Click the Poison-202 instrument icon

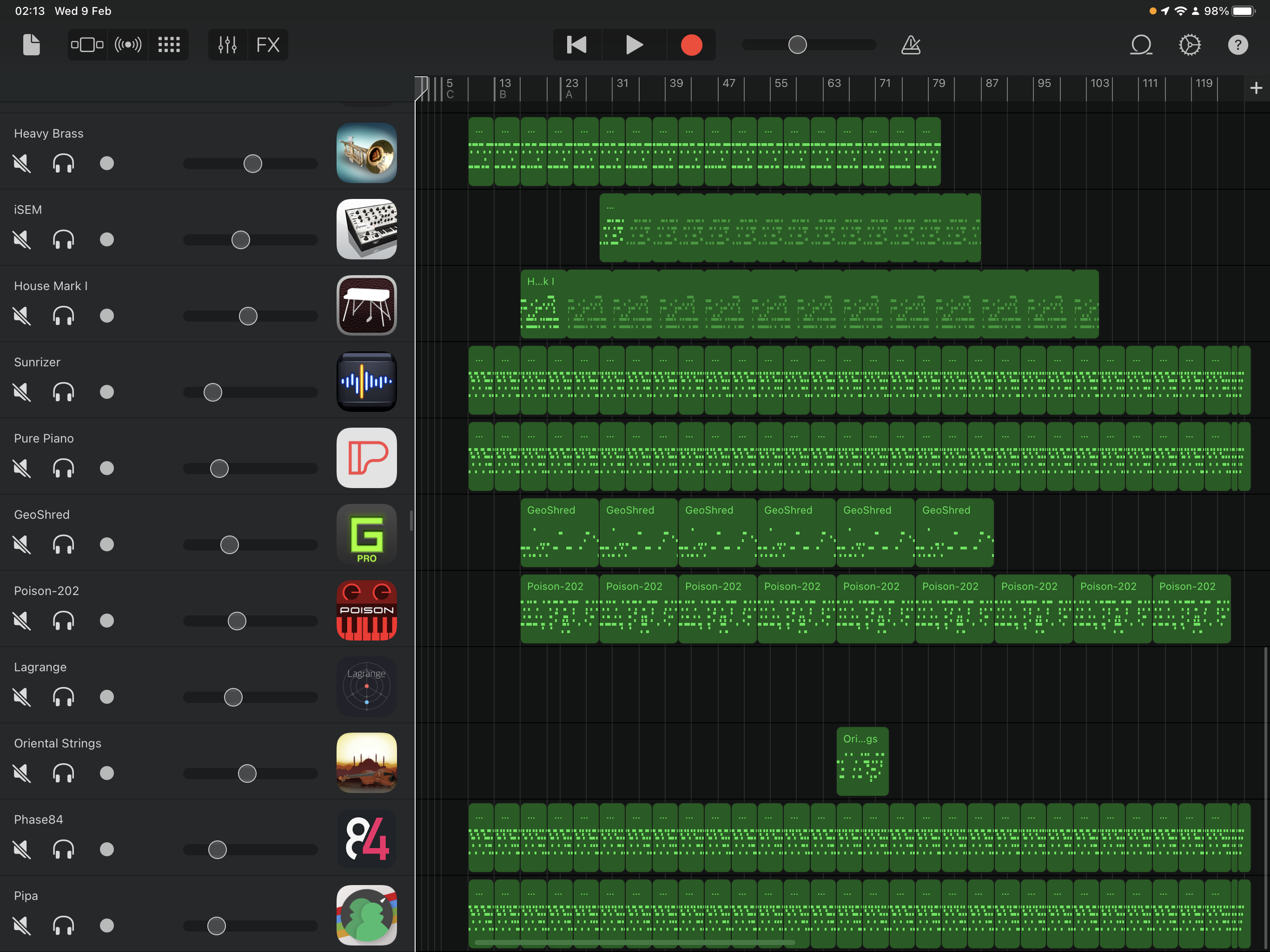tap(366, 610)
